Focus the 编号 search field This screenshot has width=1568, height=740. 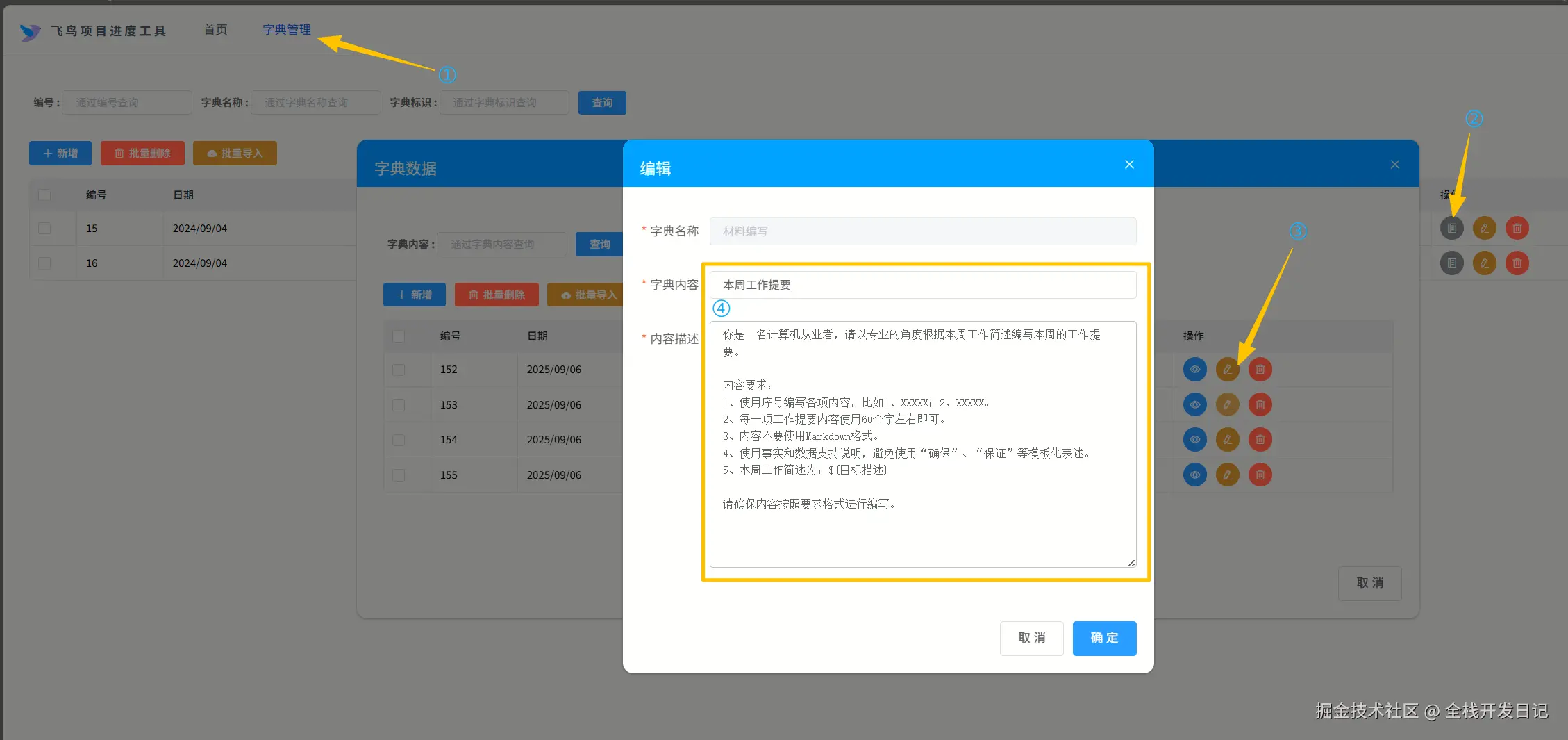pyautogui.click(x=127, y=102)
